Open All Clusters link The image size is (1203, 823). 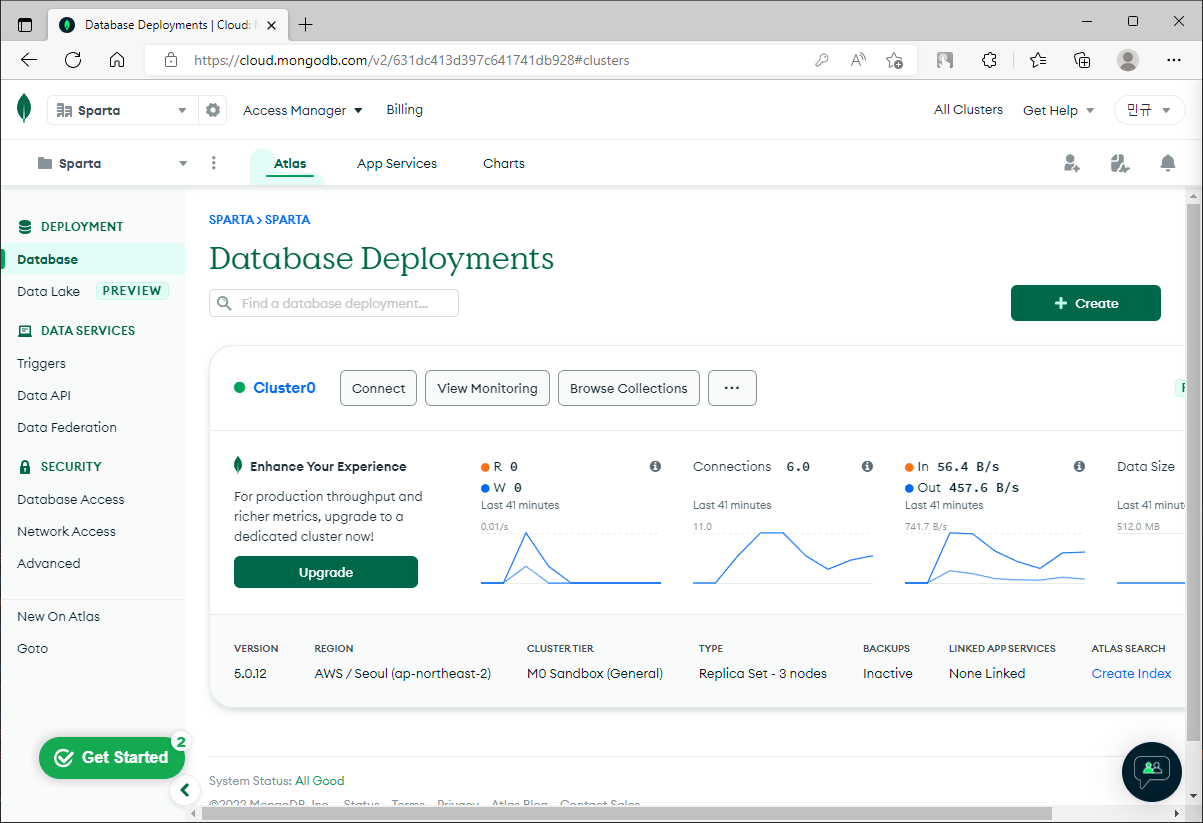point(968,110)
